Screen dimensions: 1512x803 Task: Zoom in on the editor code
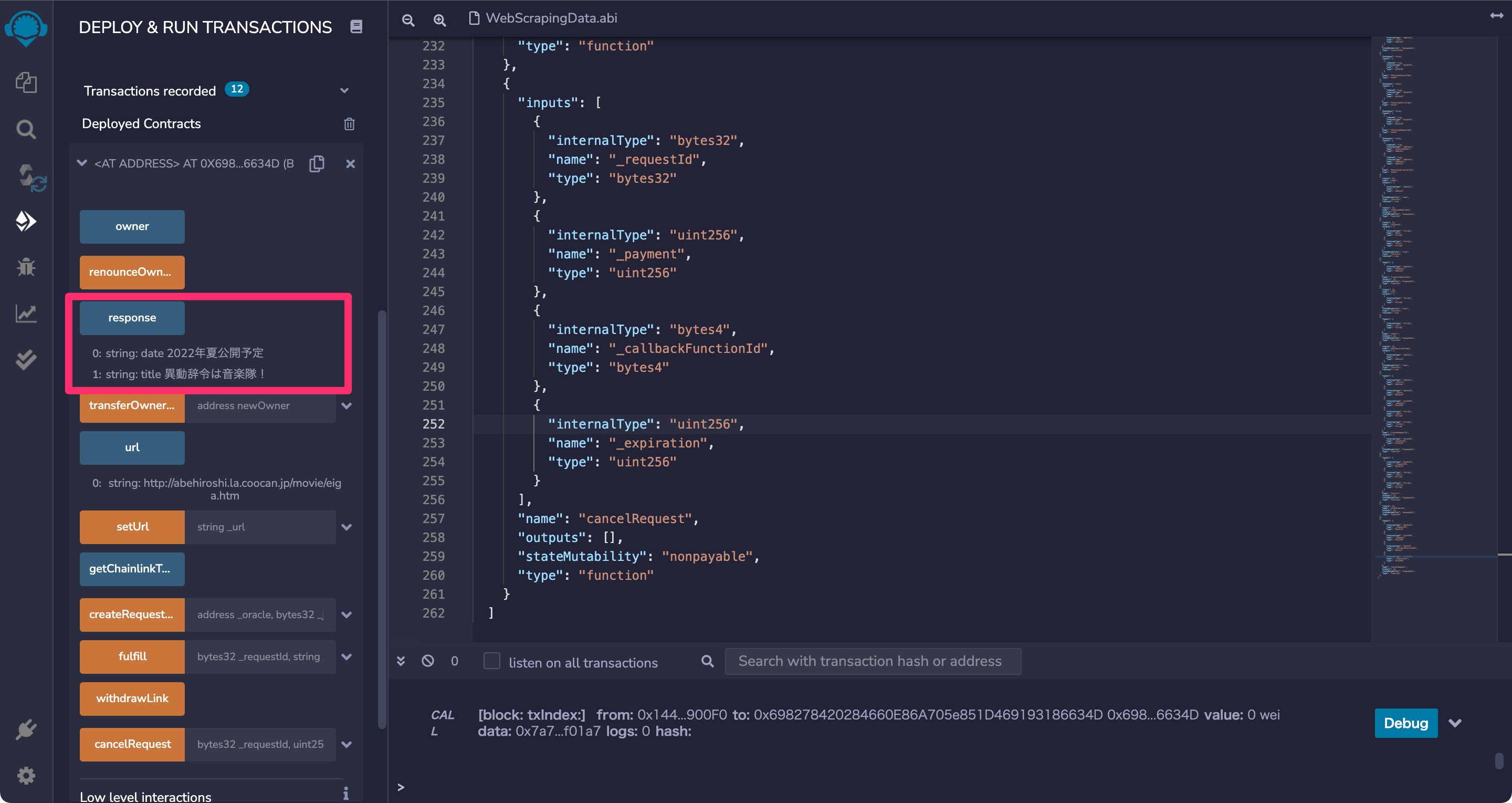point(439,19)
